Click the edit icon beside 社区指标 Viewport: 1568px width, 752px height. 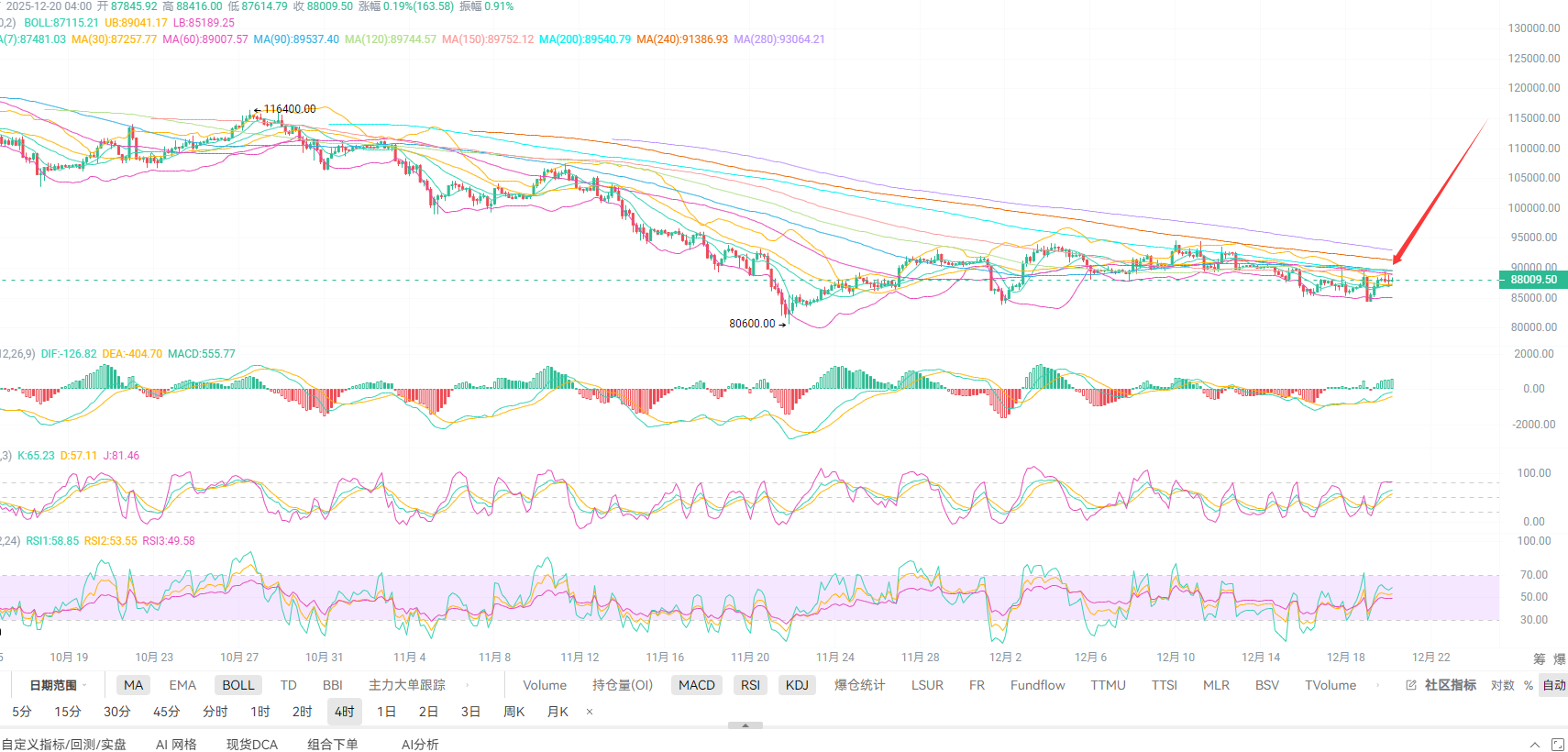click(1411, 685)
